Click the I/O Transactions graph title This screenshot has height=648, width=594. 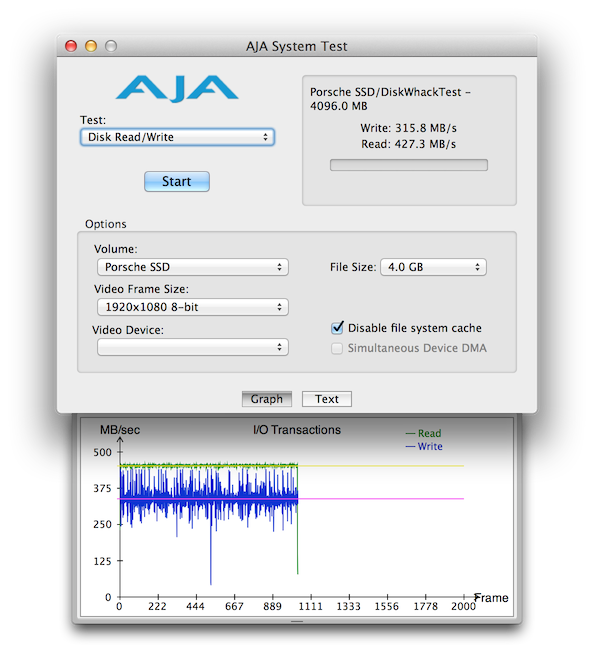click(297, 430)
